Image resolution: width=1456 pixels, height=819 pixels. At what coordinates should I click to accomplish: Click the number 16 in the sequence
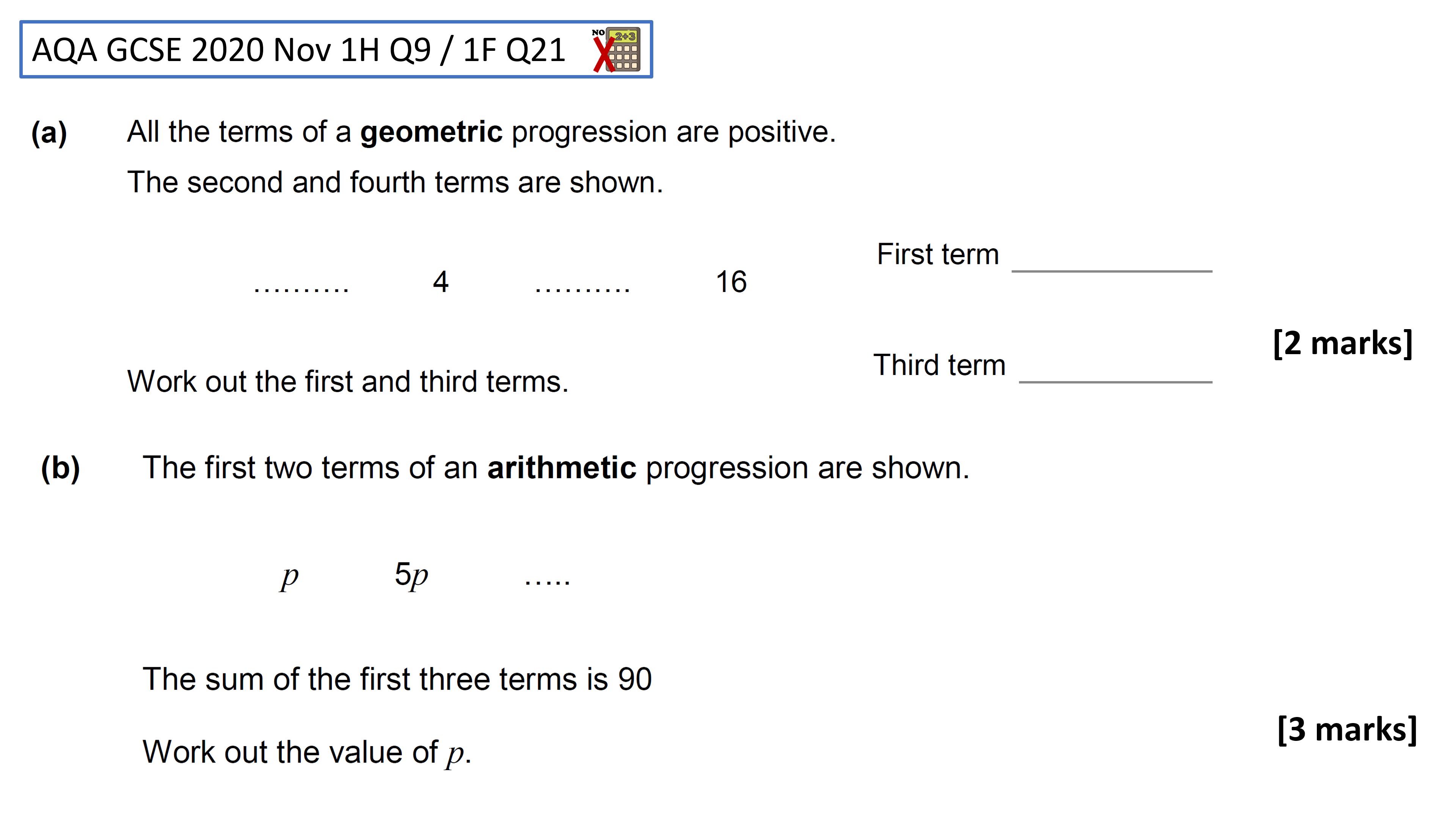pyautogui.click(x=731, y=281)
